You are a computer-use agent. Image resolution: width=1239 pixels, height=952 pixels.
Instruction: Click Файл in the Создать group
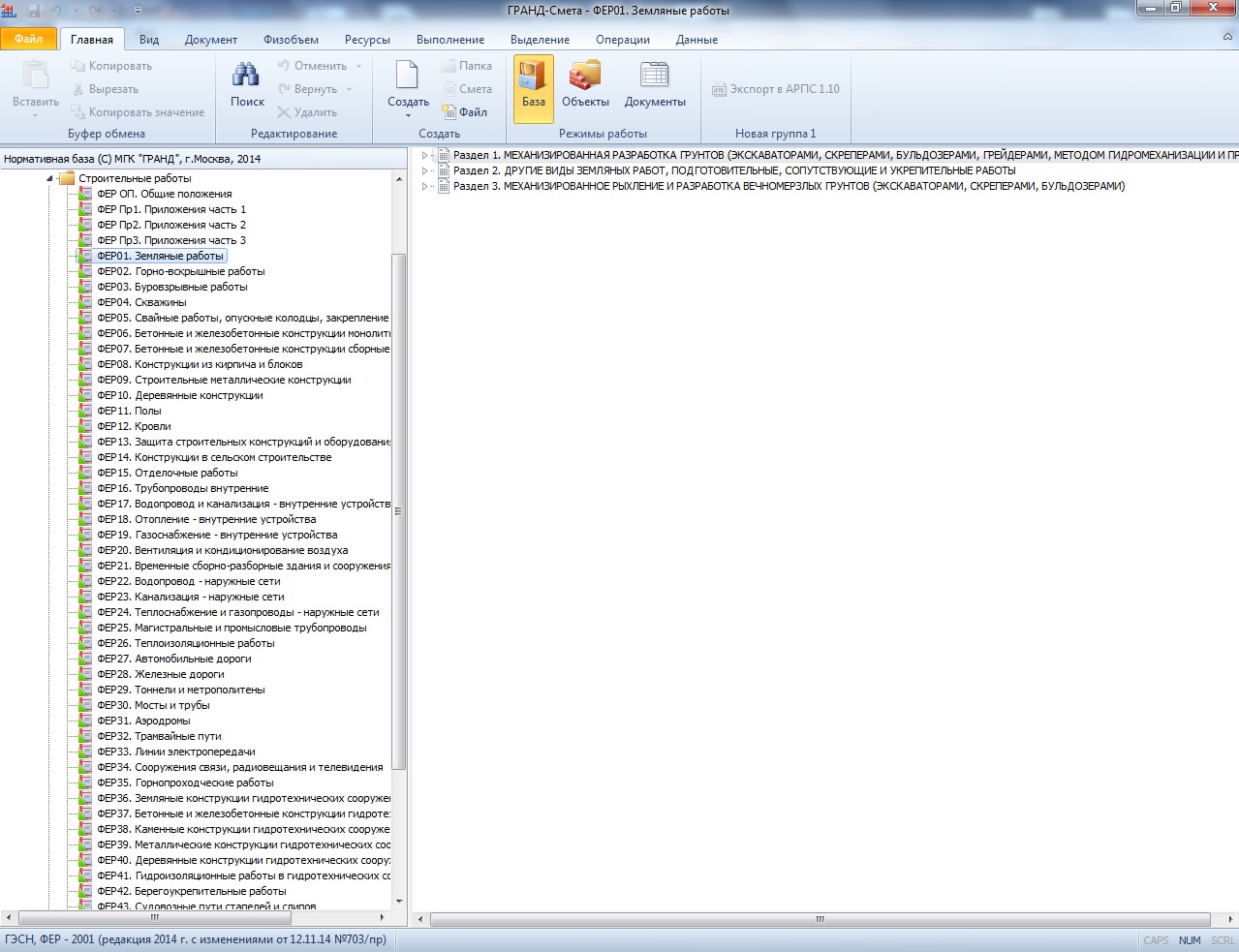pyautogui.click(x=465, y=112)
